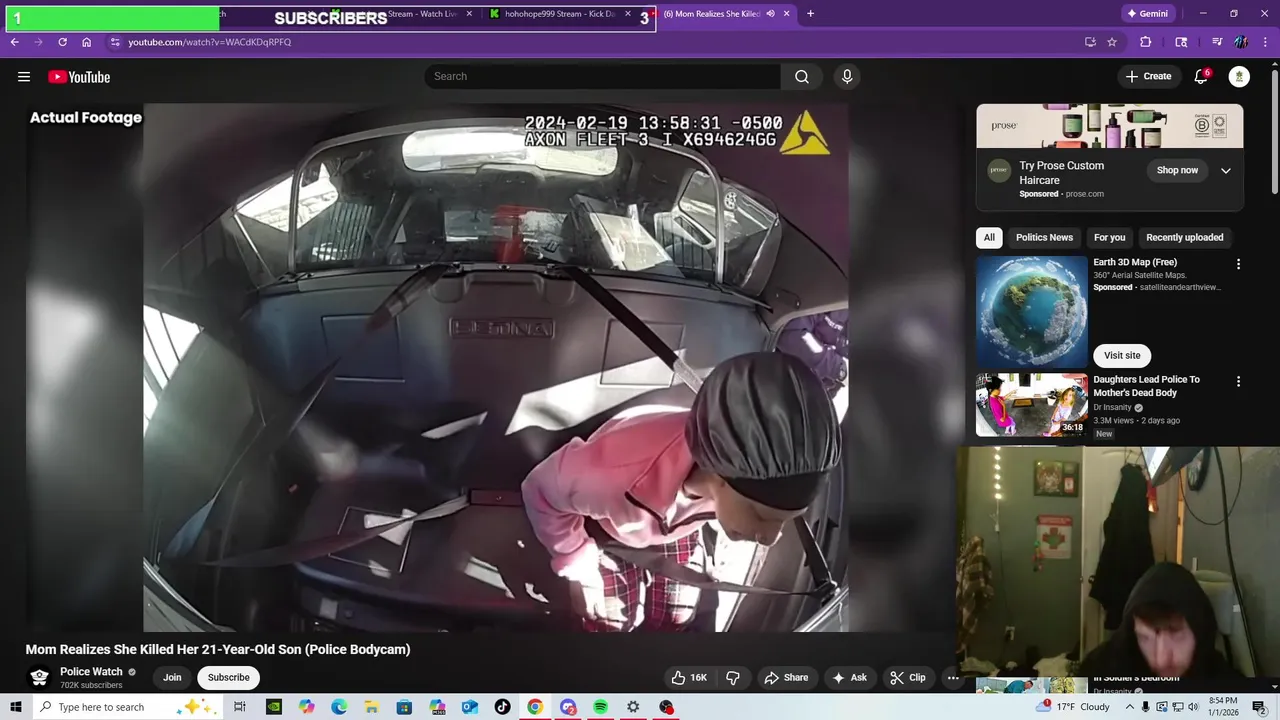Image resolution: width=1280 pixels, height=720 pixels.
Task: Open Settings gear from the taskbar
Action: pyautogui.click(x=633, y=707)
